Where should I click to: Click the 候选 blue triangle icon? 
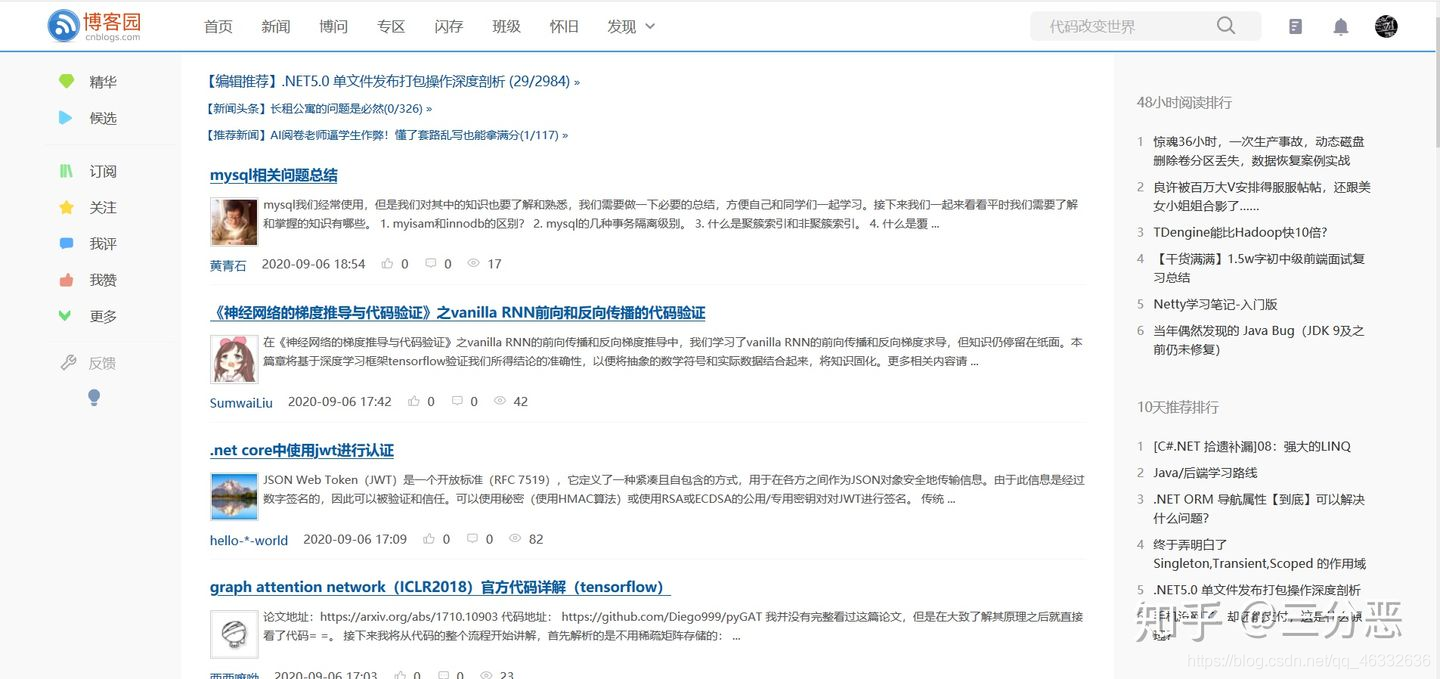66,118
